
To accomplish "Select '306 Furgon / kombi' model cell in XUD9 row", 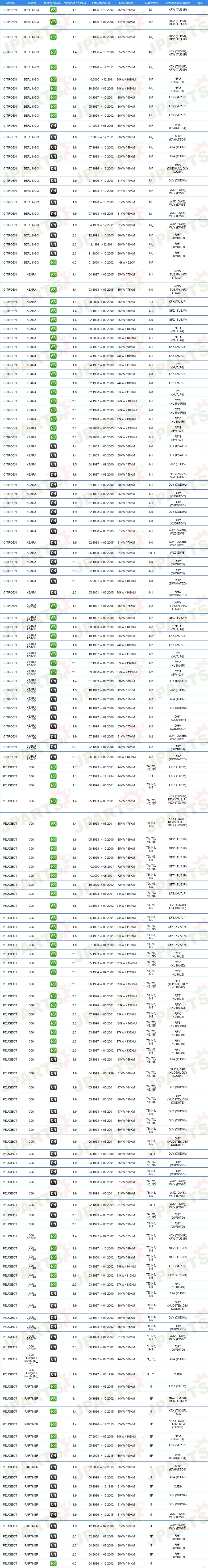I will point(32,1374).
